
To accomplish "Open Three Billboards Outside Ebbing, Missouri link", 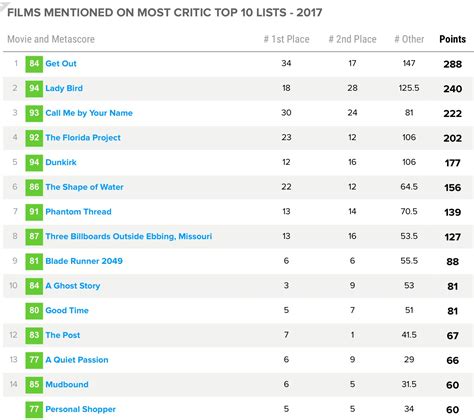I will (x=129, y=236).
